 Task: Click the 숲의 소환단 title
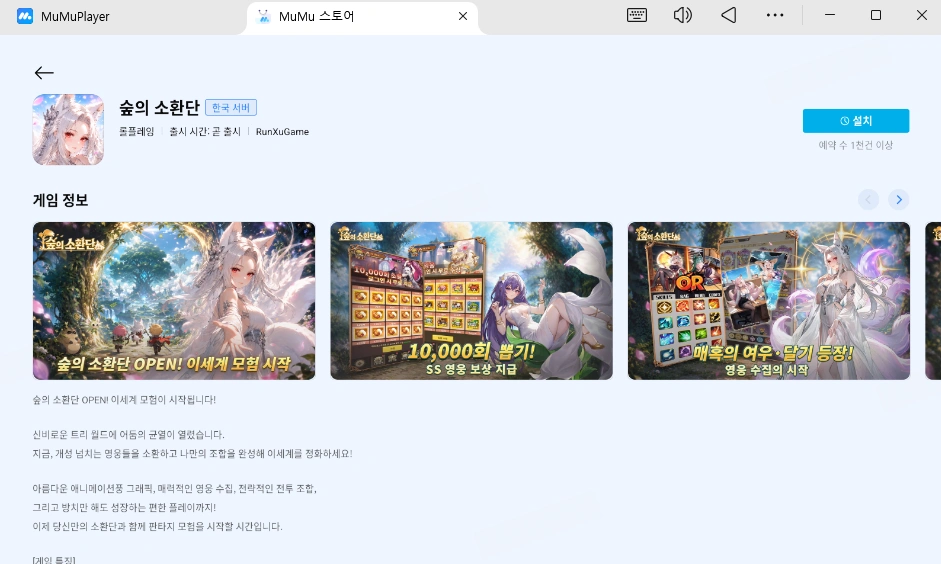coord(159,107)
